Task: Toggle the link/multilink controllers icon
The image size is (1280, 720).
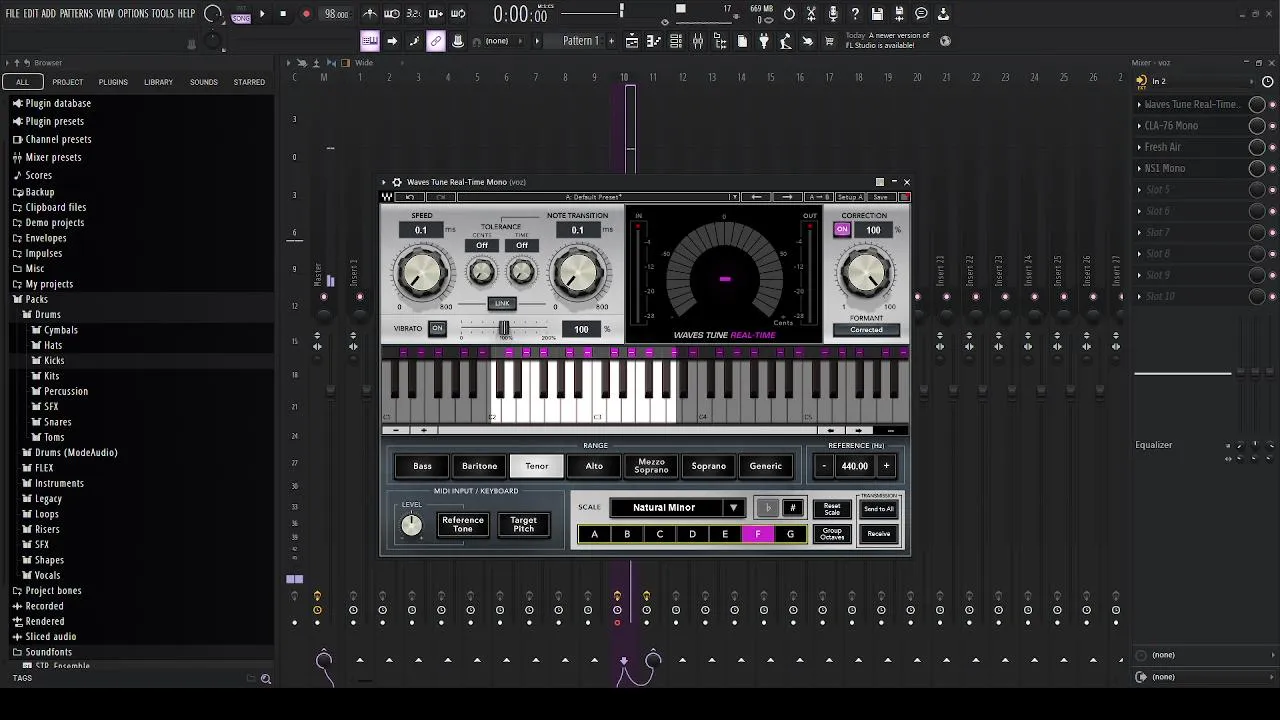Action: (x=436, y=41)
